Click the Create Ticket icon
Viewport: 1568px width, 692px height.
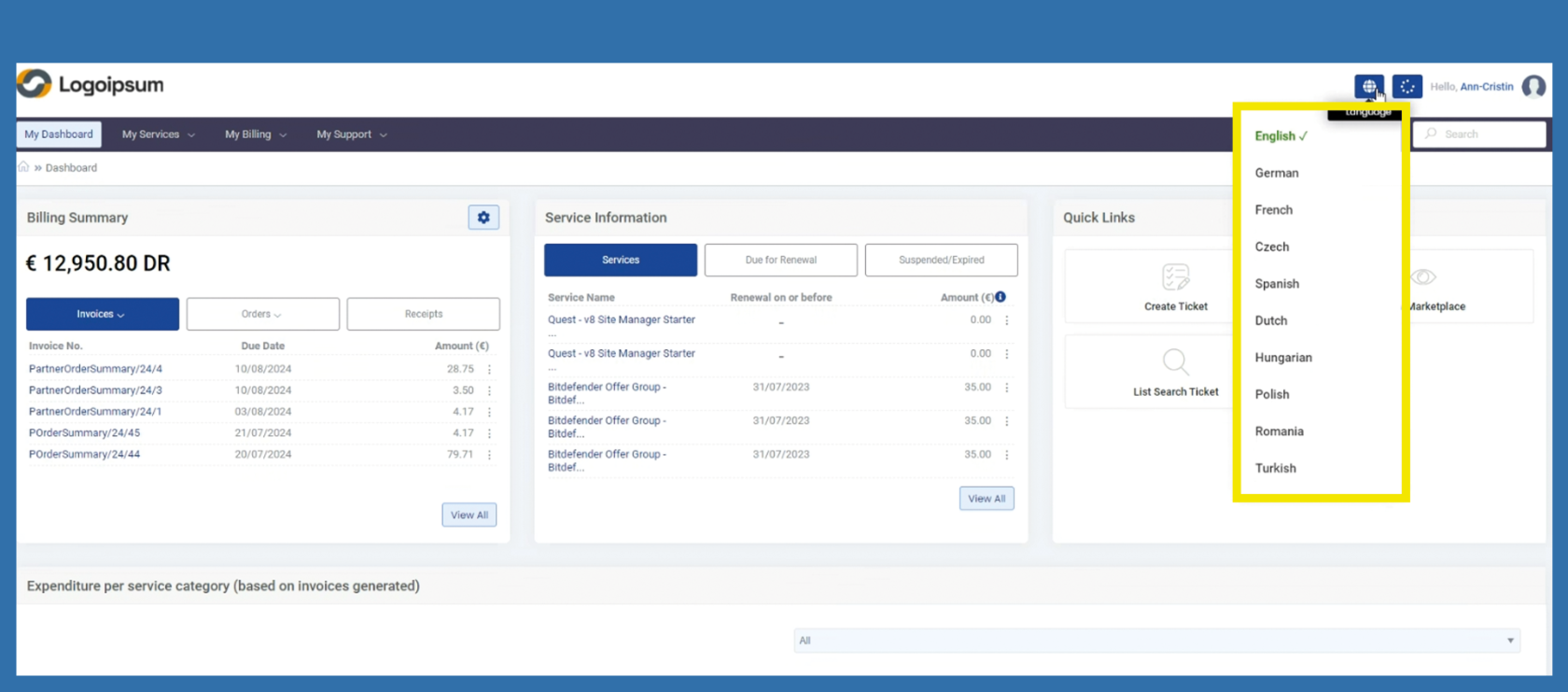(1175, 277)
